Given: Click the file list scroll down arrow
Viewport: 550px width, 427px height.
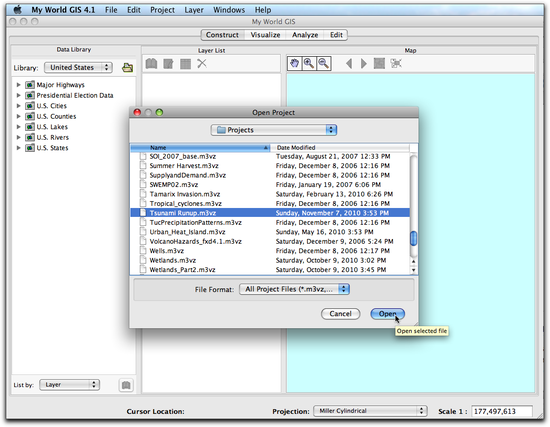Looking at the screenshot, I should (x=414, y=270).
